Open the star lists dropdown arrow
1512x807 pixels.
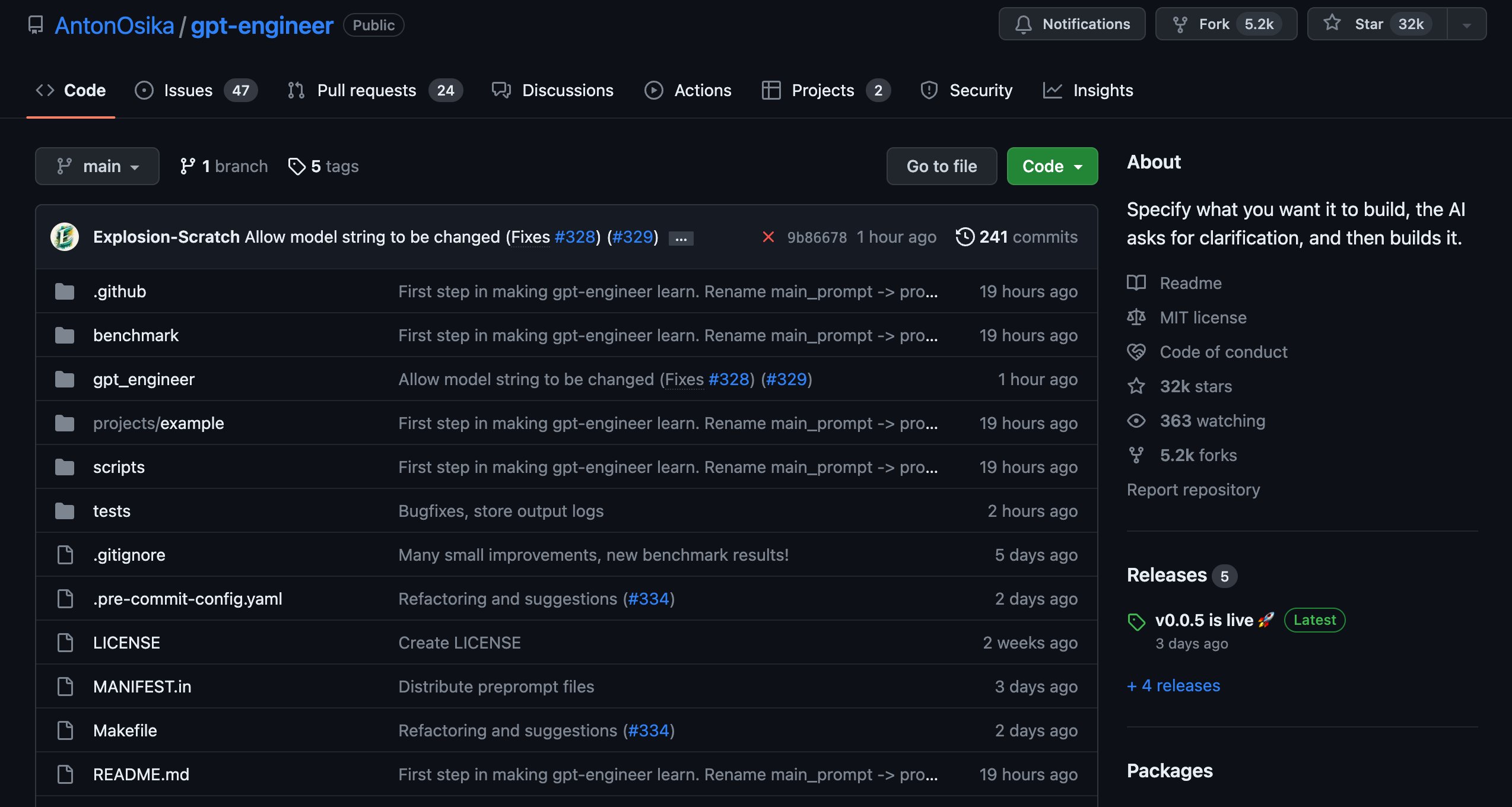1467,25
